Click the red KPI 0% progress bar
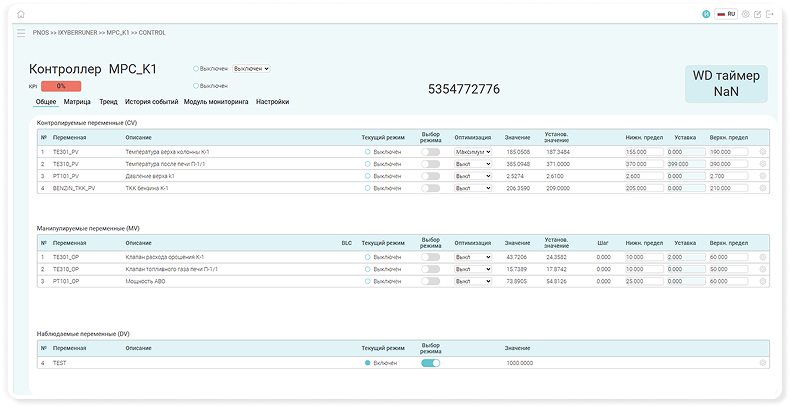790x407 pixels. [x=61, y=87]
